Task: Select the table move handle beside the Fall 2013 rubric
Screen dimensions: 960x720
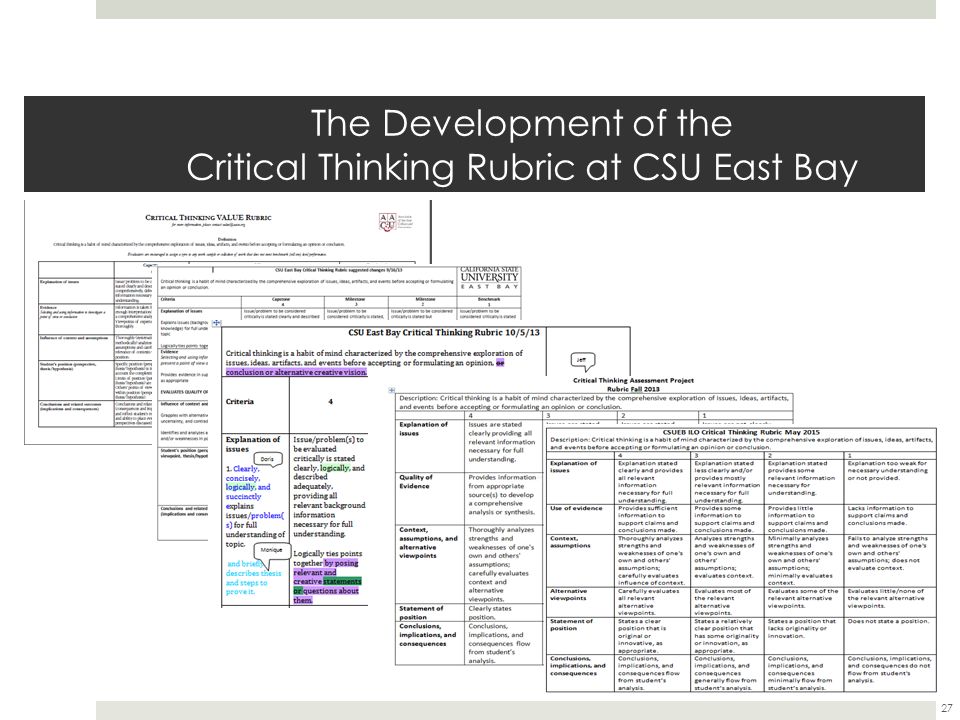Action: (x=392, y=389)
